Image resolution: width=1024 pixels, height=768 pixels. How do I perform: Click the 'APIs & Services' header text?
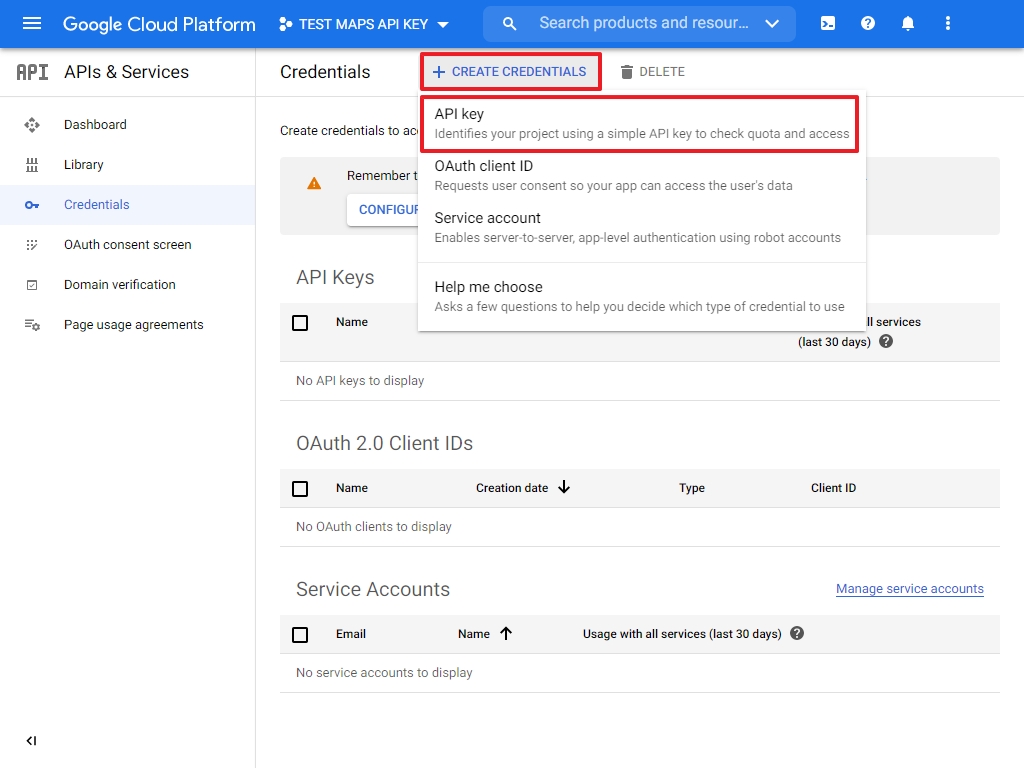pos(126,72)
